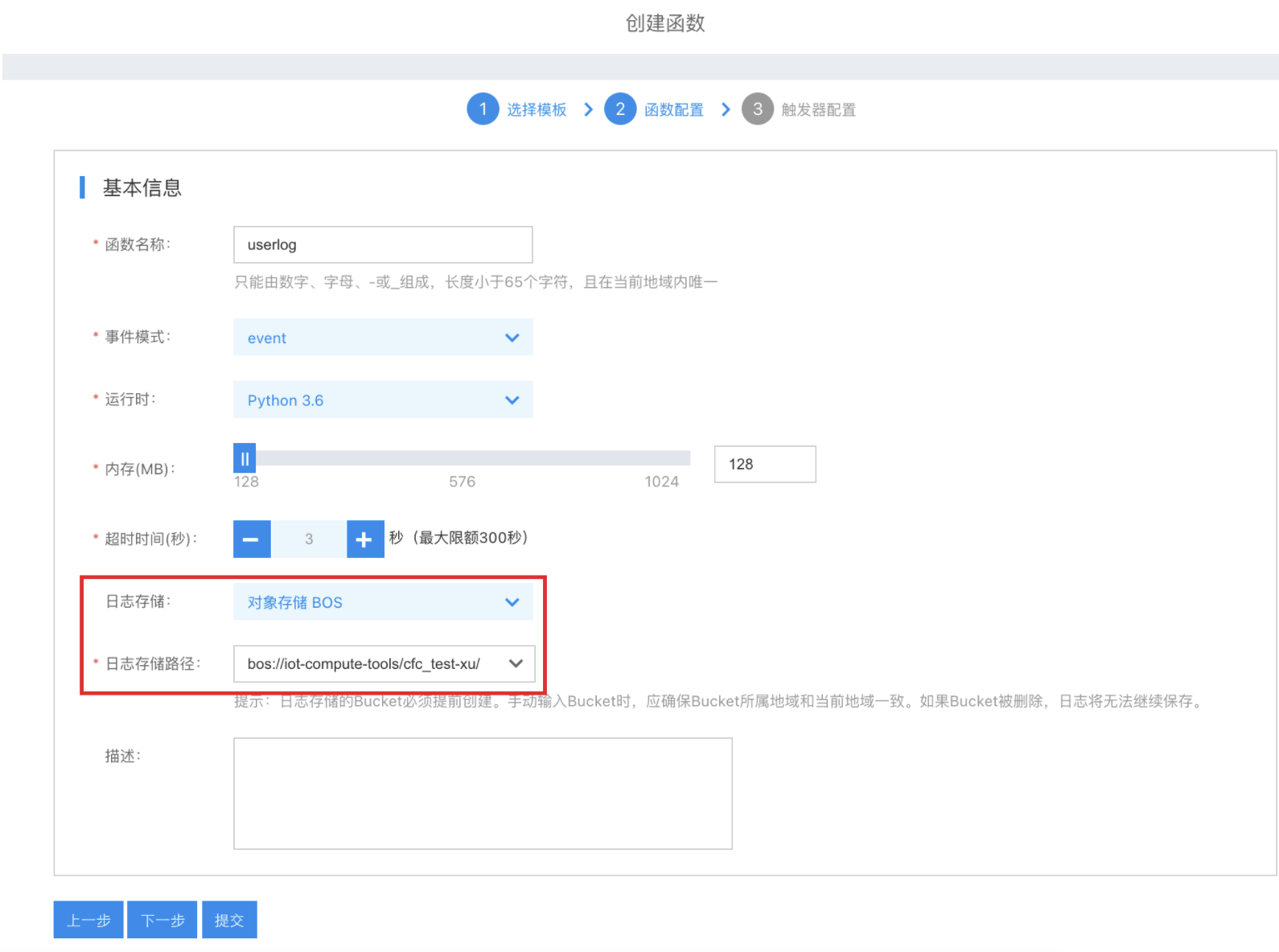Click step 3 circle icon
Screen dimensions: 1279x952
(x=758, y=109)
